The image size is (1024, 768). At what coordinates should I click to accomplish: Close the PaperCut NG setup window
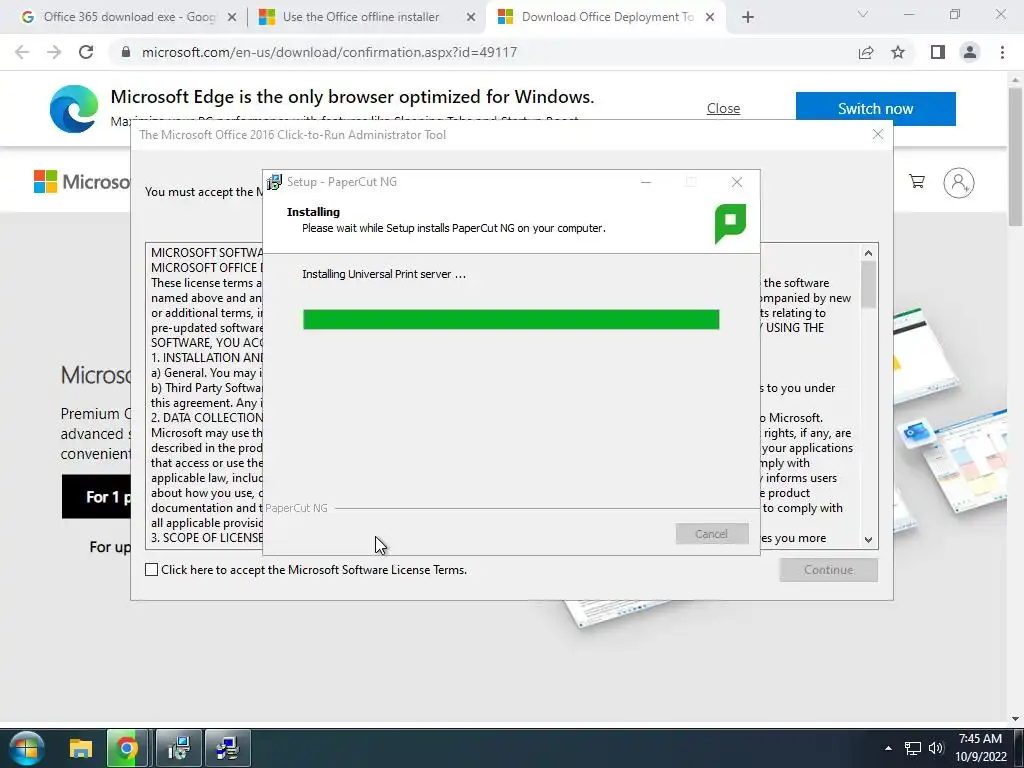[x=737, y=182]
